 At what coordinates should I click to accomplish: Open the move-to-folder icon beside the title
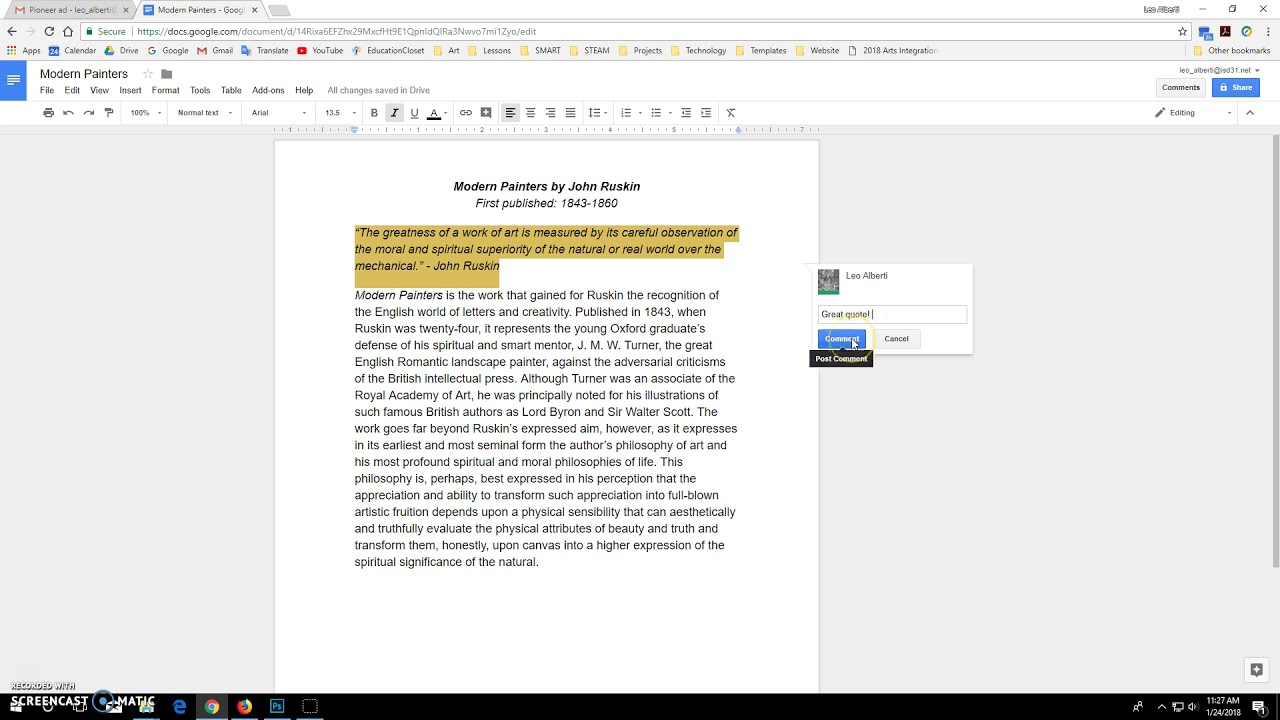pos(167,74)
